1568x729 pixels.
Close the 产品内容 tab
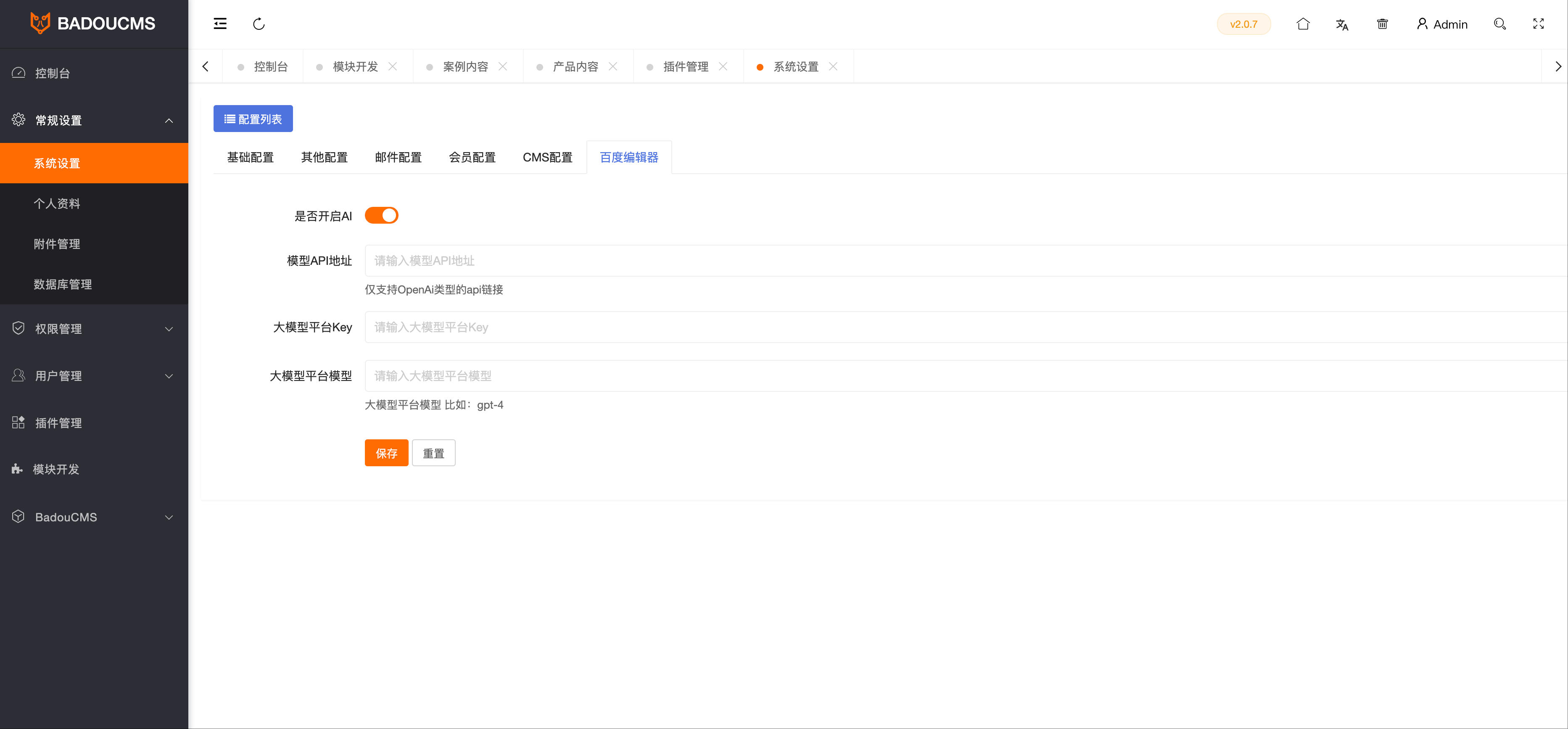614,66
